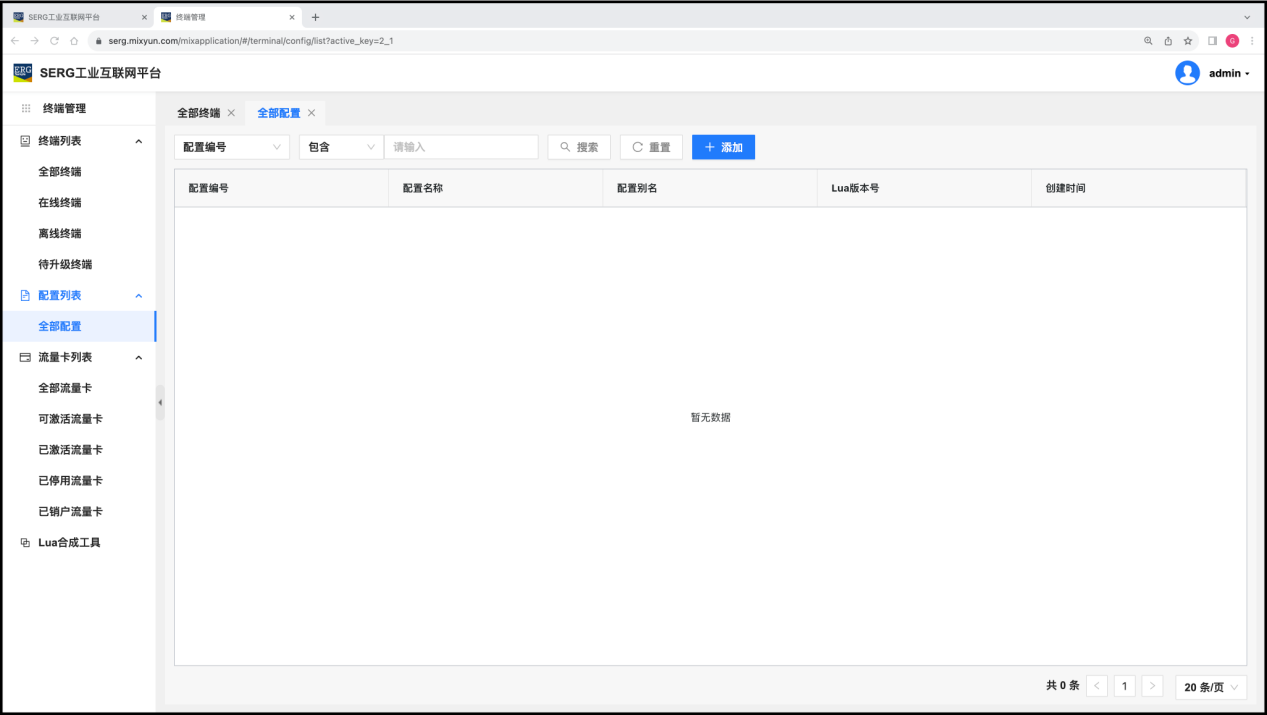Screen dimensions: 1267x715
Task: Close the 全部配置 tab with its X
Action: pyautogui.click(x=312, y=113)
